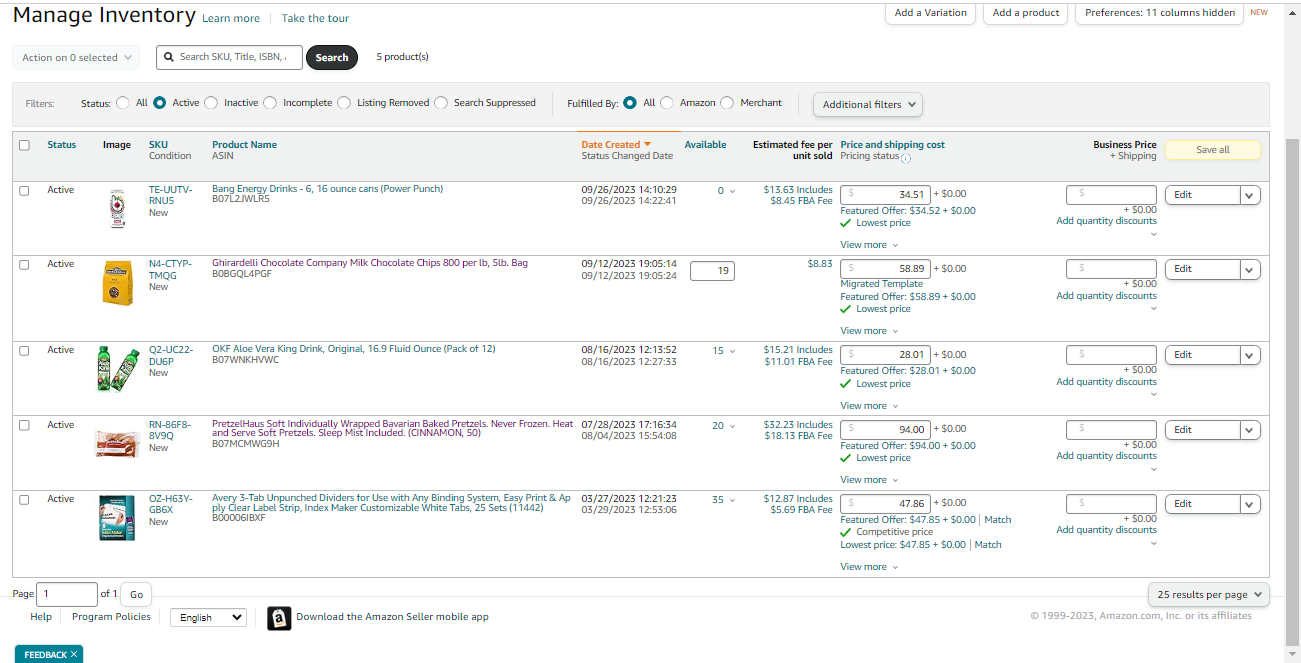Image resolution: width=1301 pixels, height=663 pixels.
Task: Open the Edit dropdown arrow for Ghirardelli
Action: [1250, 269]
